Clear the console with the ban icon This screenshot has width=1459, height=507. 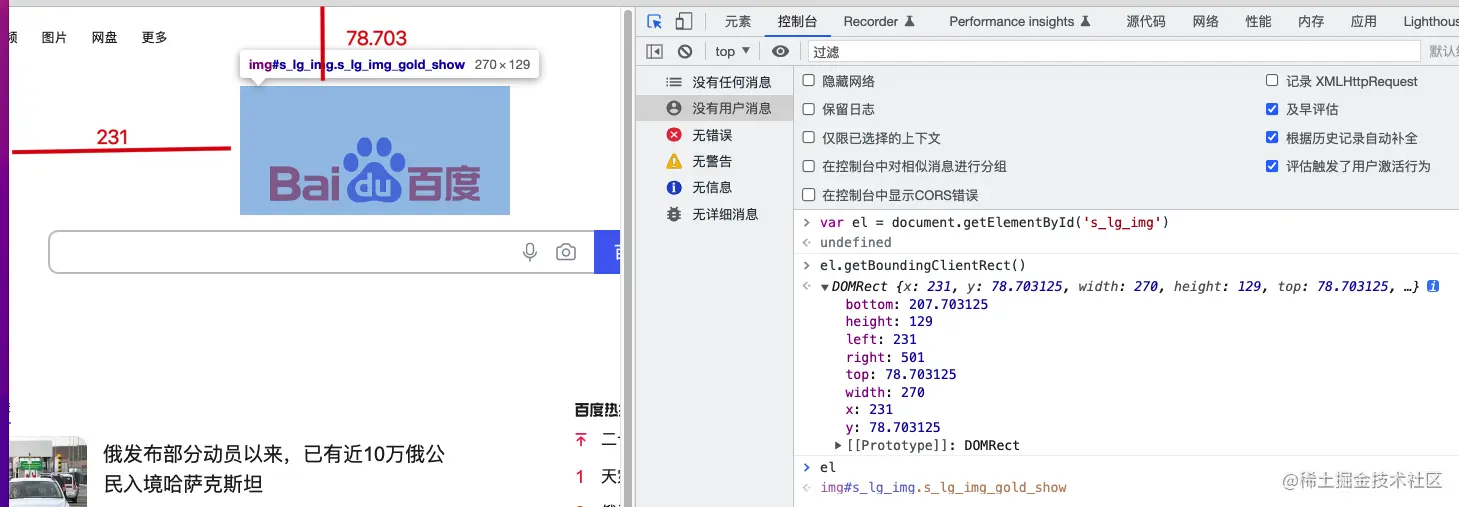684,51
